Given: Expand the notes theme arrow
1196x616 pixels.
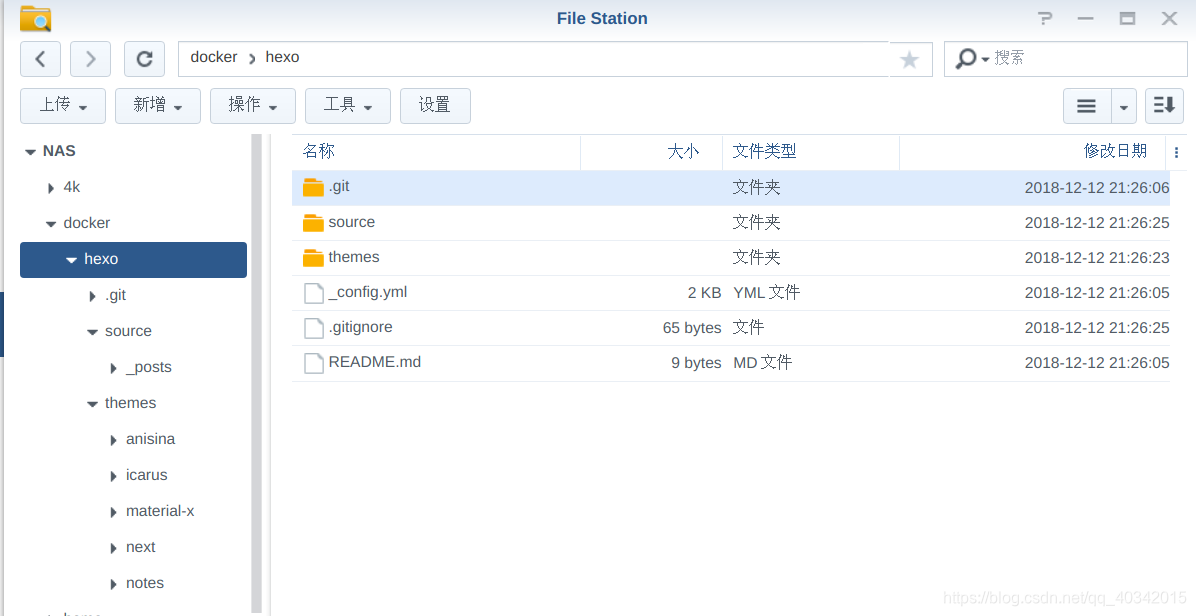Looking at the screenshot, I should (x=114, y=584).
